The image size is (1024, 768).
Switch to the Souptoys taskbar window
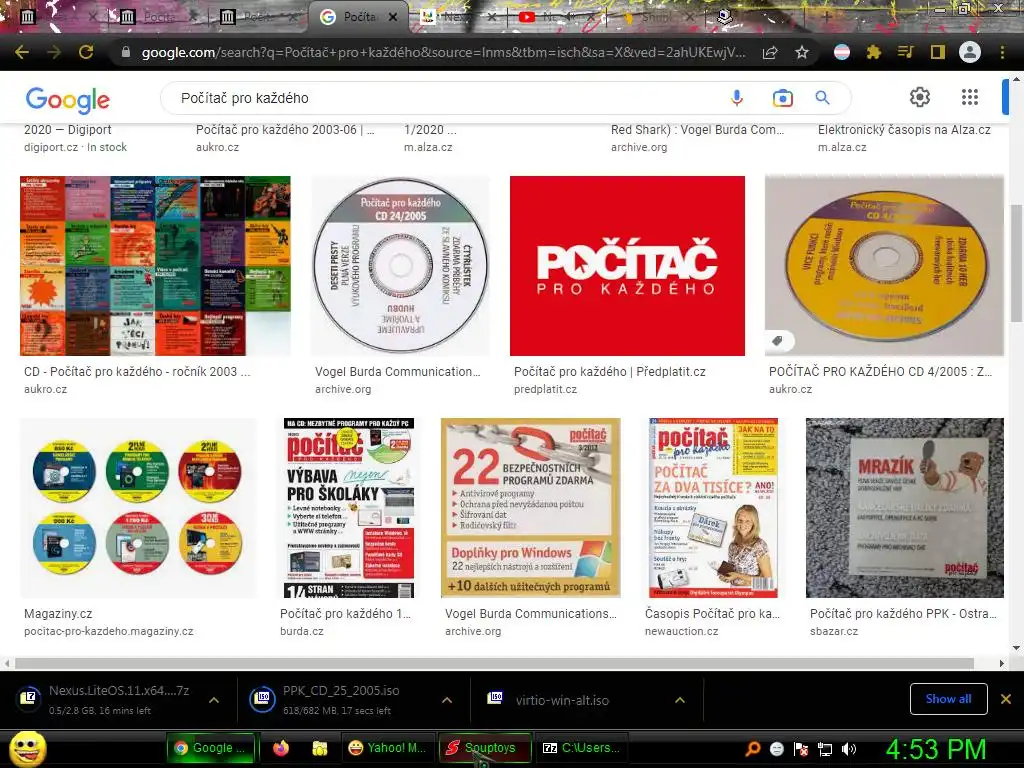tap(484, 748)
